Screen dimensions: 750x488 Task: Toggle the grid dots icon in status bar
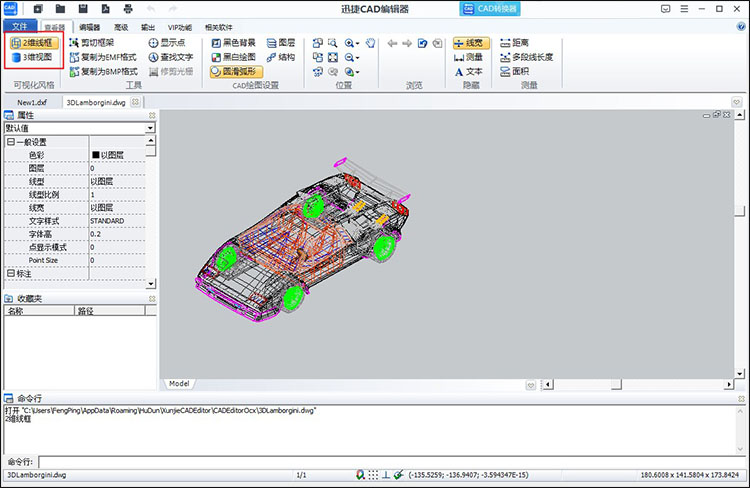373,475
